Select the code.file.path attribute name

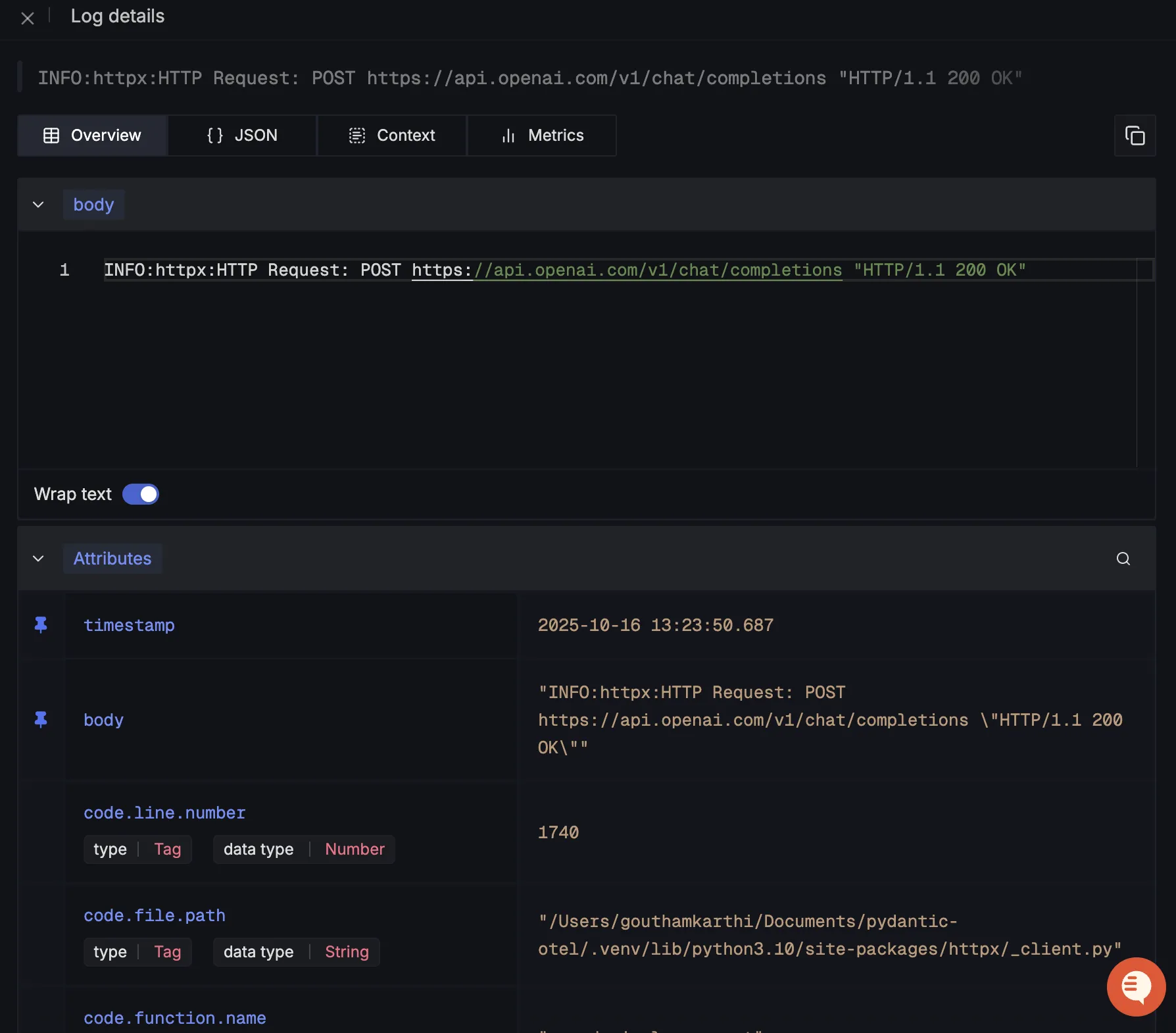tap(154, 915)
